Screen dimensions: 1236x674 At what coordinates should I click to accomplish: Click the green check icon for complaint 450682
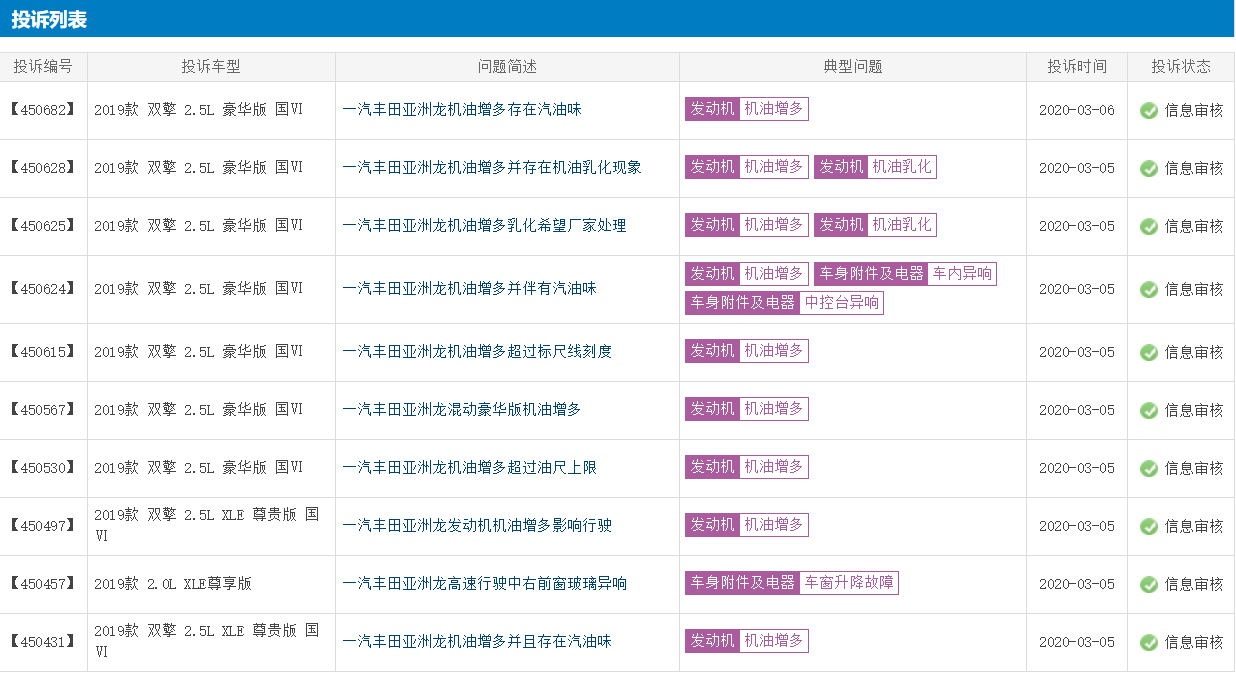point(1149,110)
